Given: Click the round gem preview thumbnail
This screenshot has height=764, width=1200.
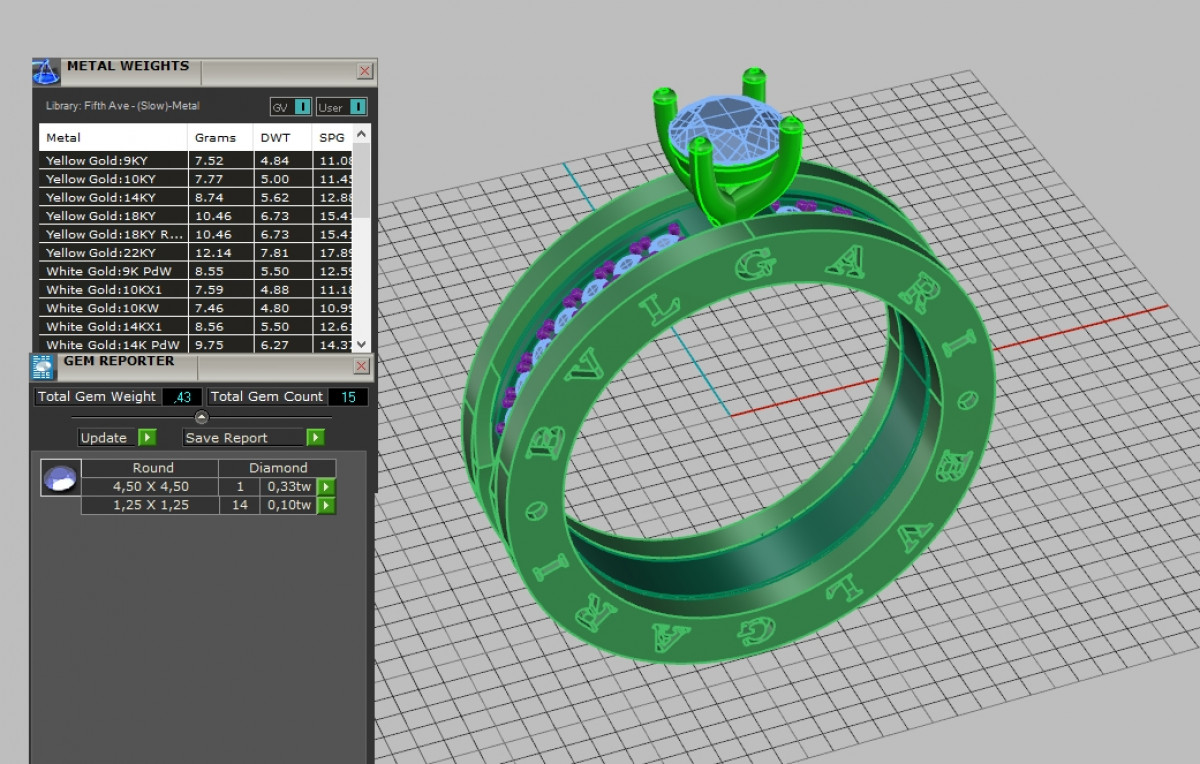Looking at the screenshot, I should (x=60, y=478).
